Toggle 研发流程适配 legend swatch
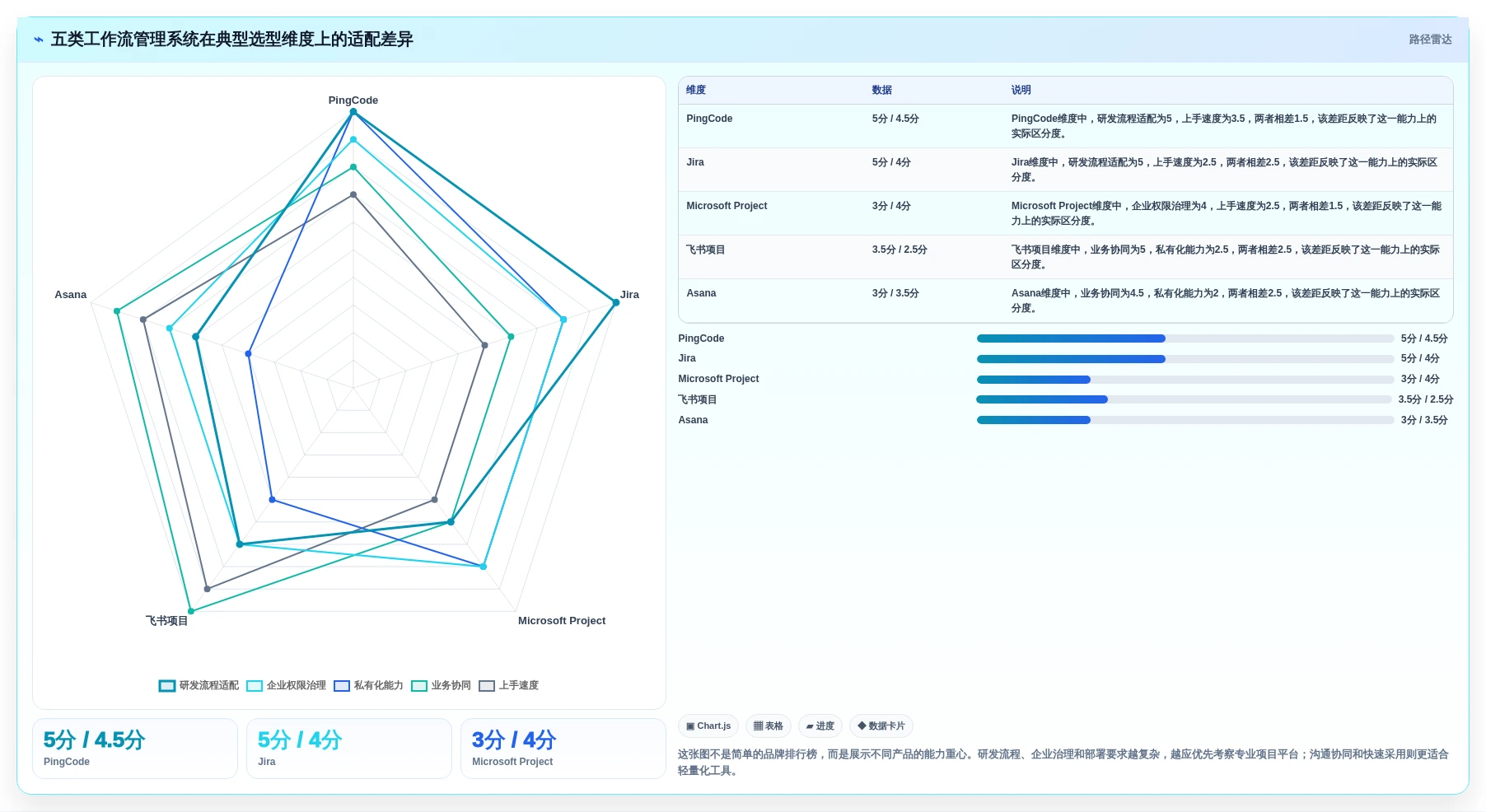 click(167, 686)
